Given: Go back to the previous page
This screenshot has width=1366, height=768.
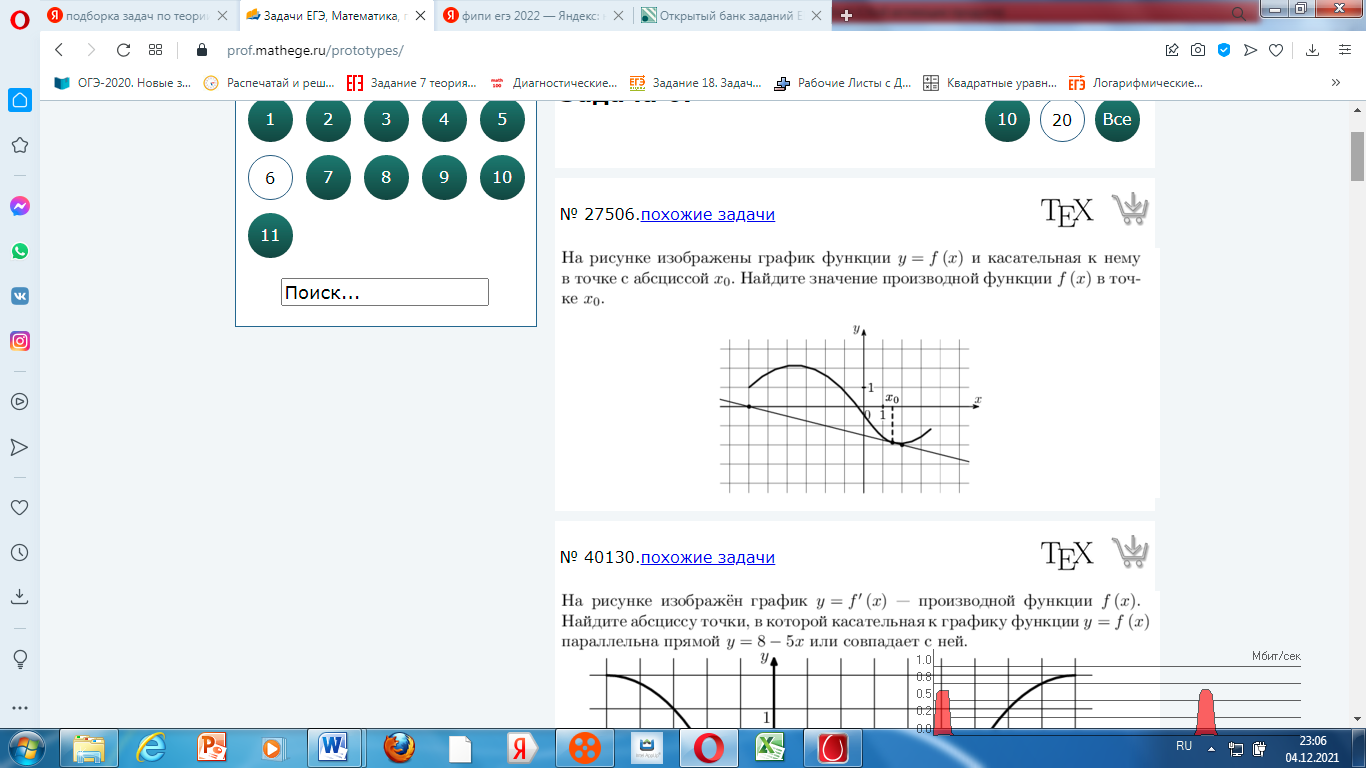Looking at the screenshot, I should 59,50.
